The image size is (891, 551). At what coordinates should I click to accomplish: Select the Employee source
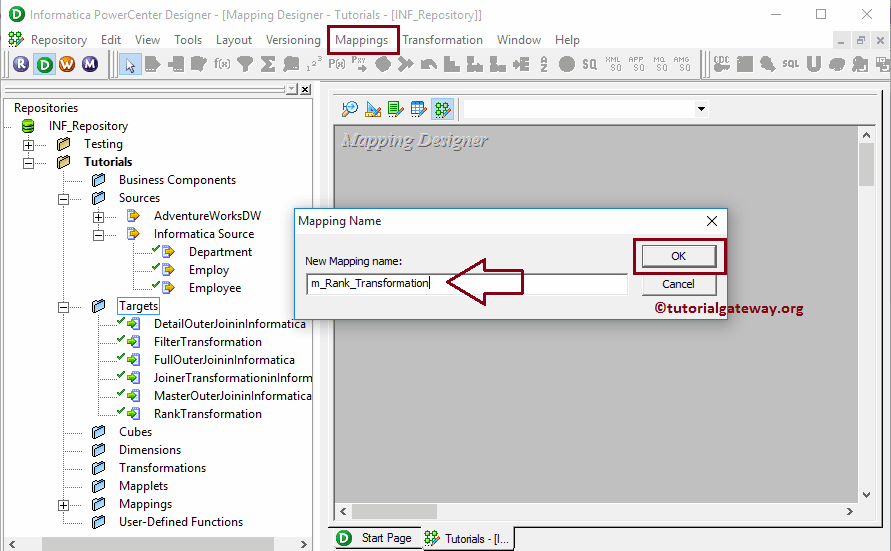[215, 289]
